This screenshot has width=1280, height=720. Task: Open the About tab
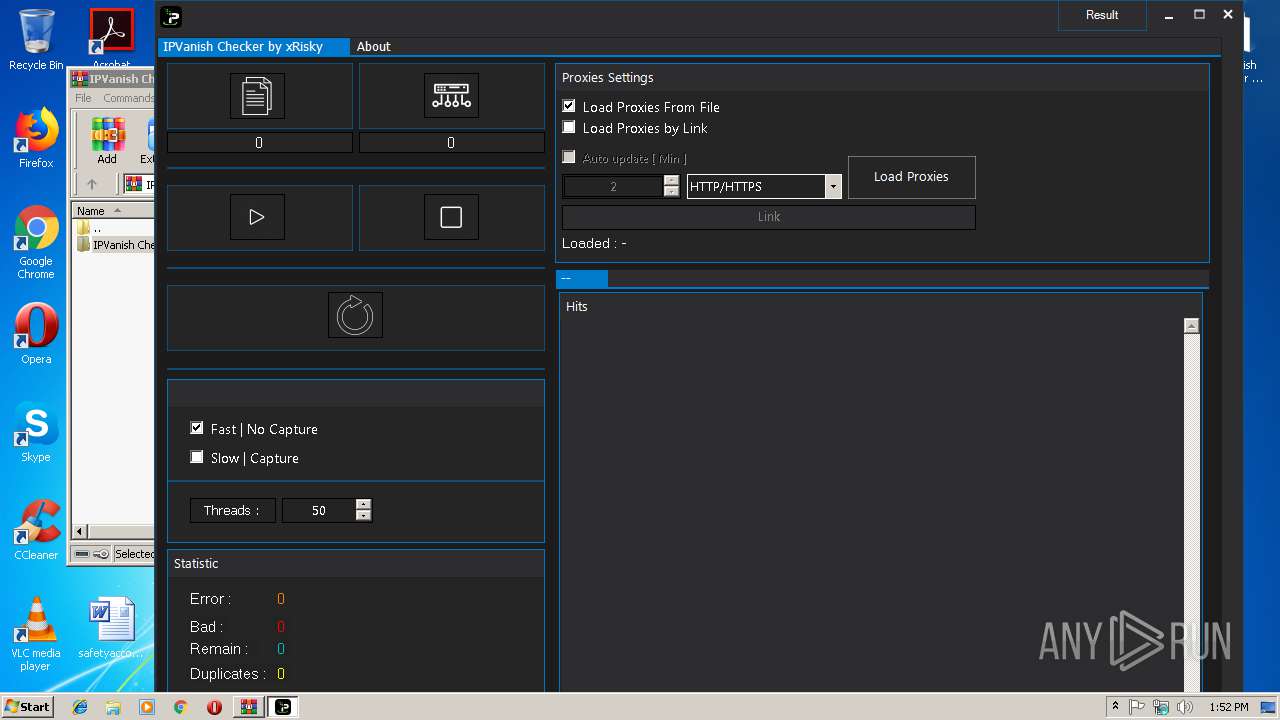(x=374, y=47)
